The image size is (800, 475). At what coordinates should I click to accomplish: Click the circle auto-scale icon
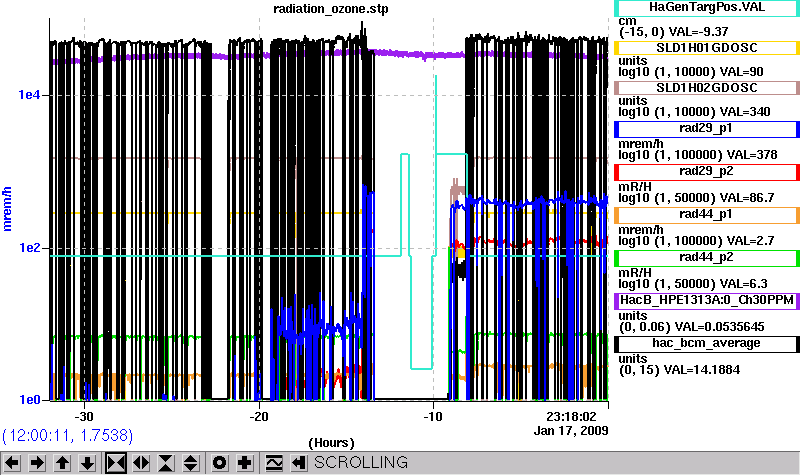coord(219,463)
